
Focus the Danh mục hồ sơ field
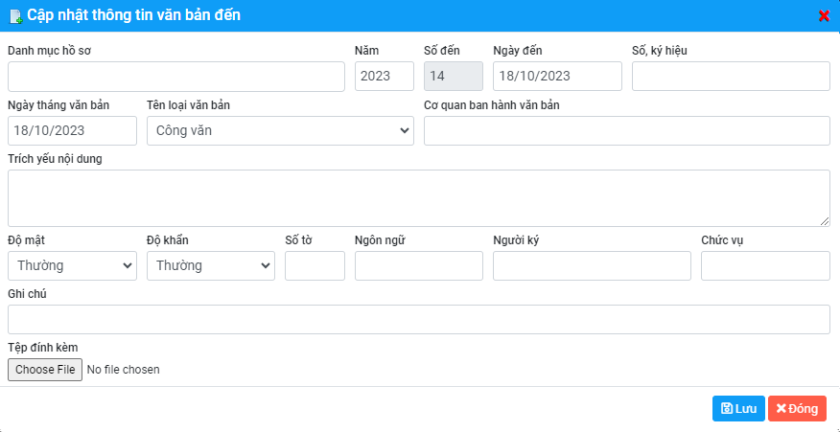coord(176,77)
